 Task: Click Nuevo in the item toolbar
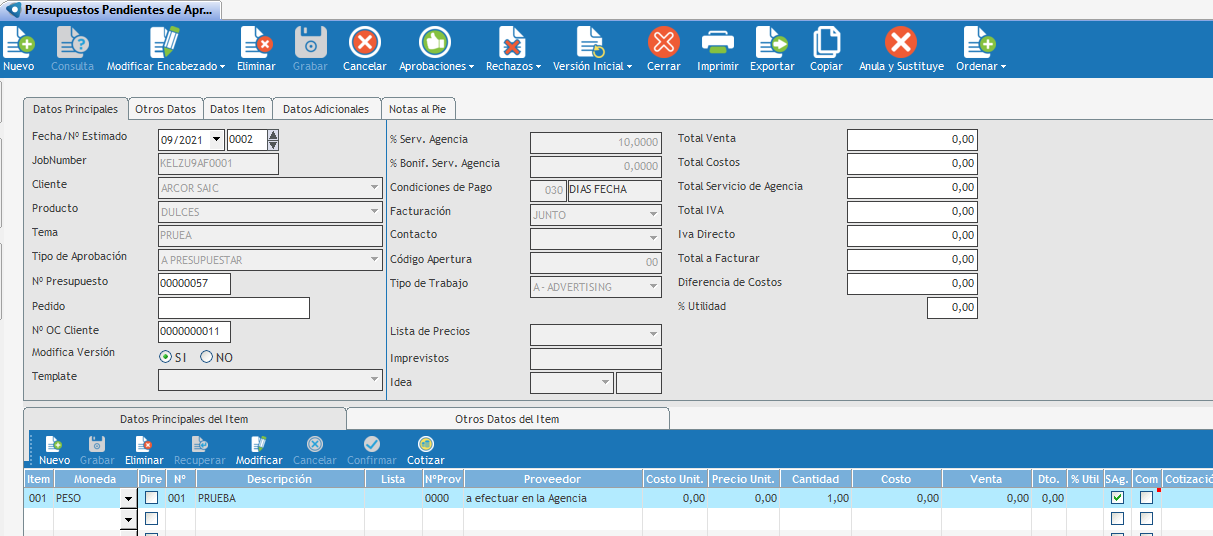click(x=54, y=451)
